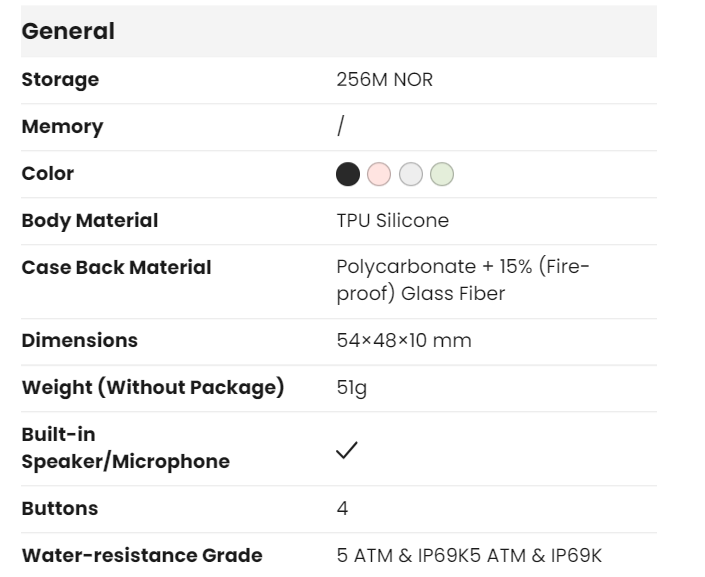Click the Storage row label
The width and height of the screenshot is (705, 577).
click(x=60, y=80)
